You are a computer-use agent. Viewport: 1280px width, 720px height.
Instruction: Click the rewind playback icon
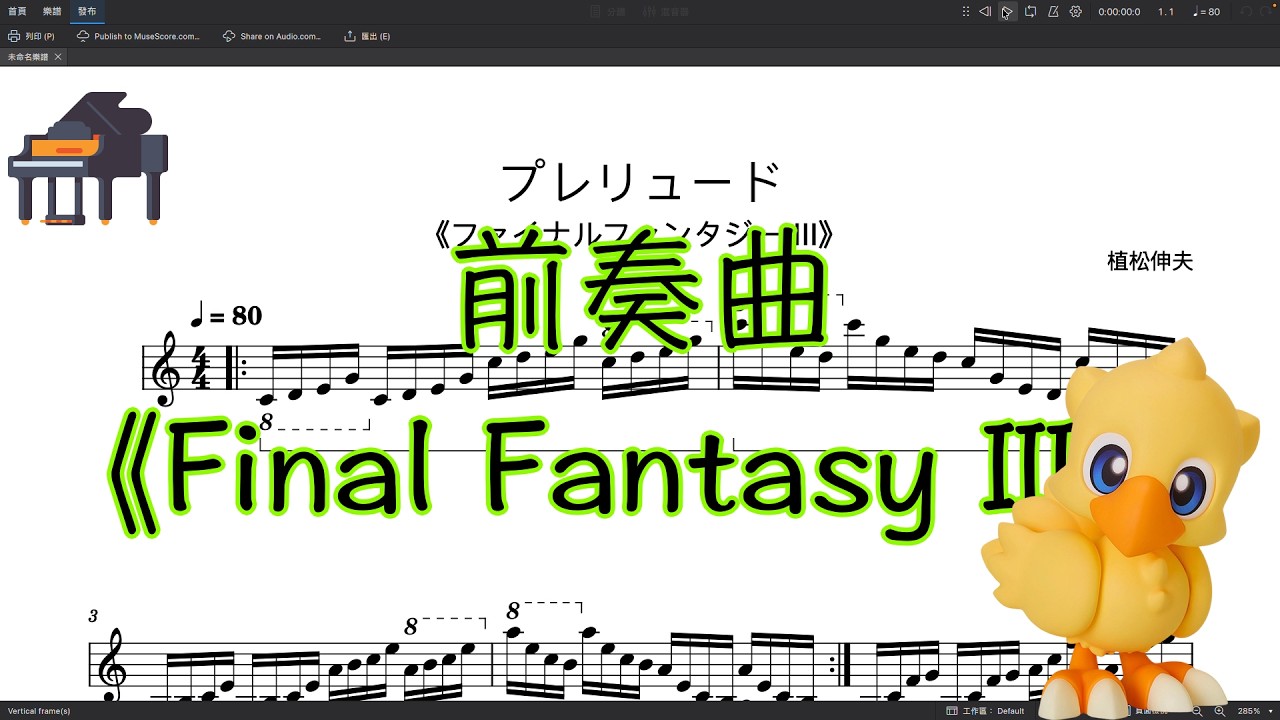click(x=985, y=12)
